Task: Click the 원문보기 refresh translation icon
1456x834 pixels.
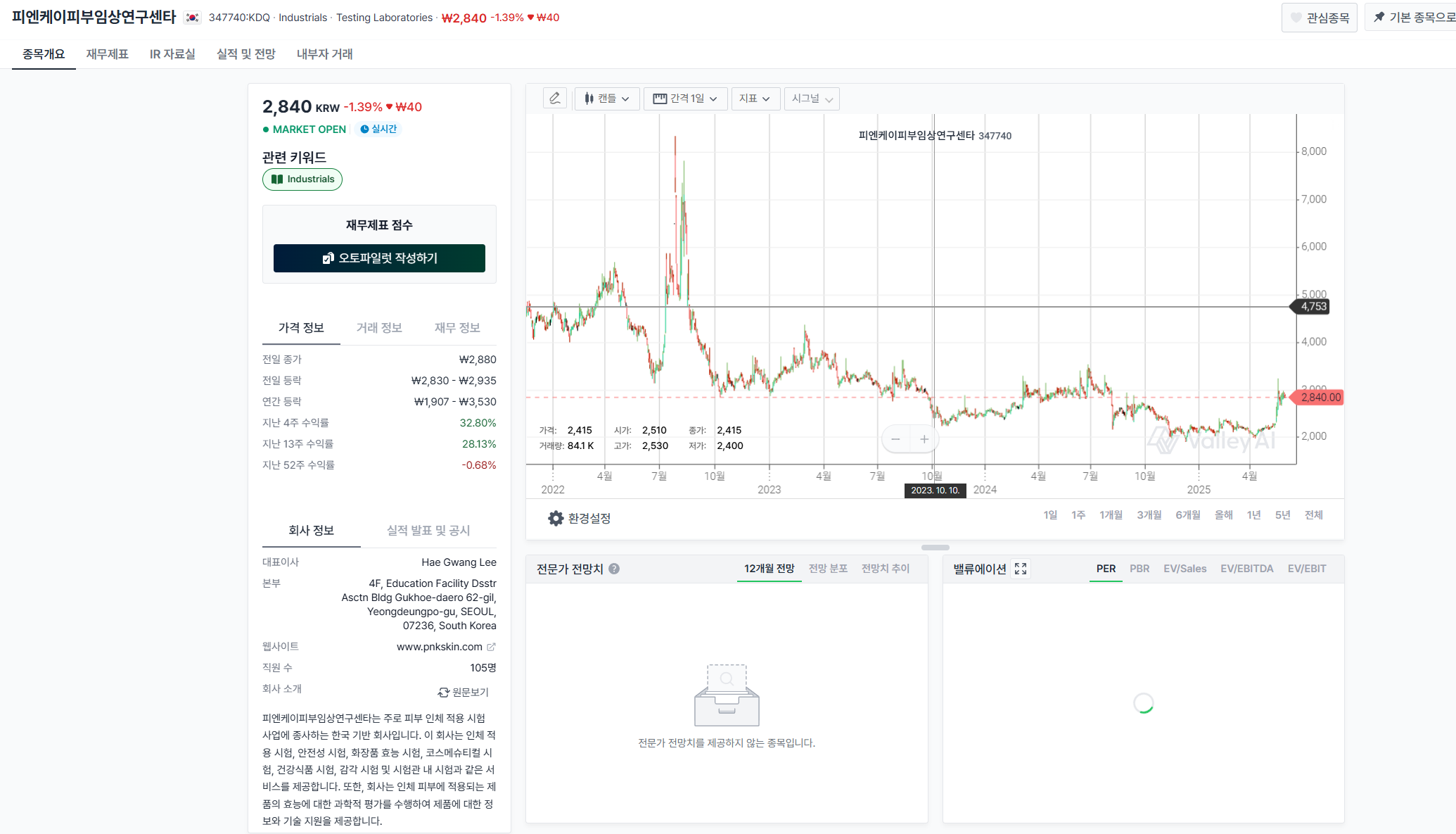Action: coord(444,693)
